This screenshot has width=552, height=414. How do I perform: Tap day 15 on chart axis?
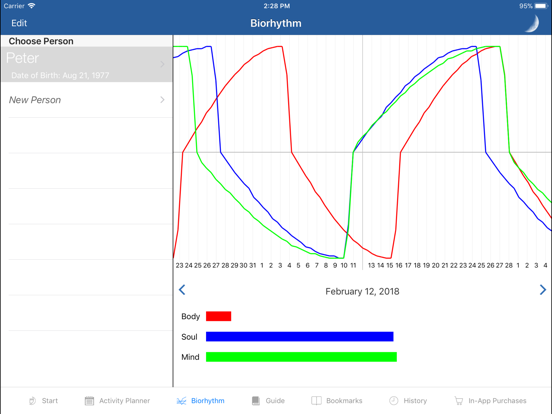pyautogui.click(x=390, y=265)
